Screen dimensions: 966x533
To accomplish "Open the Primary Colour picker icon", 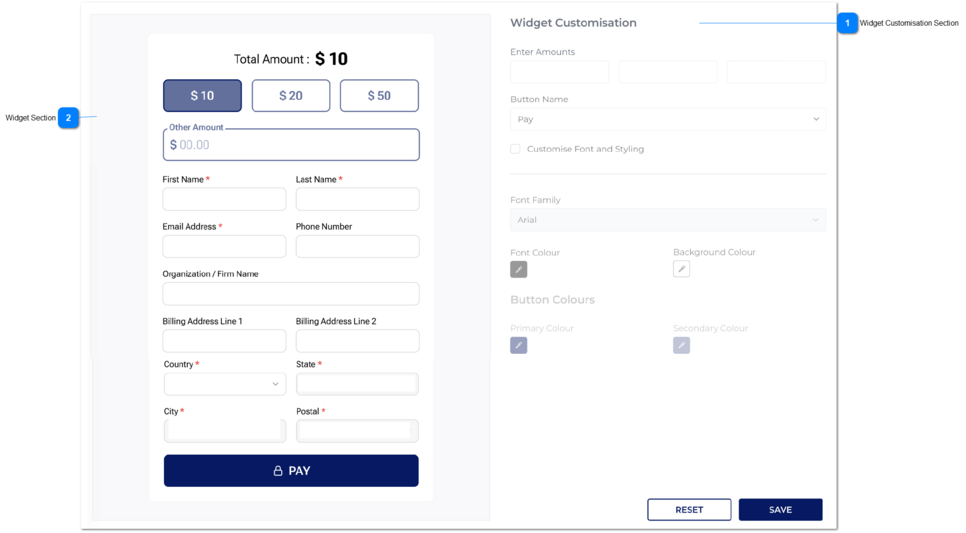I will pos(518,345).
